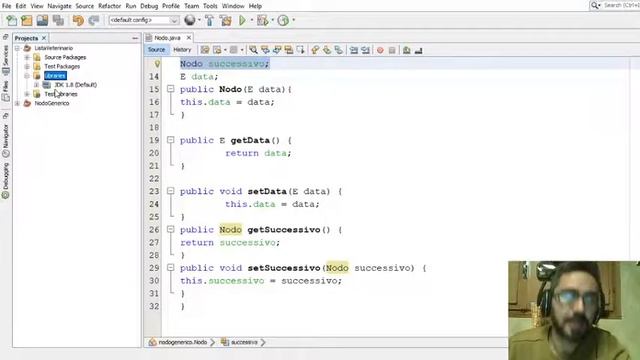
Task: Collapse the ListaVeterinario project node
Action: click(x=18, y=48)
